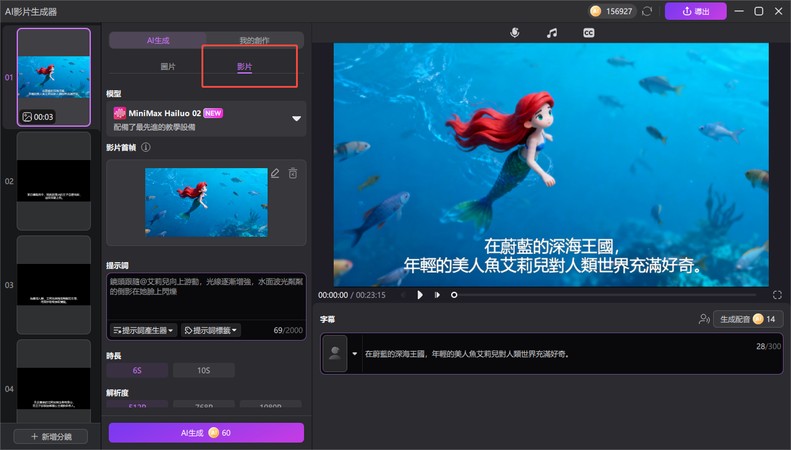This screenshot has height=450, width=791.
Task: Switch to the AI生成 tab
Action: (x=158, y=40)
